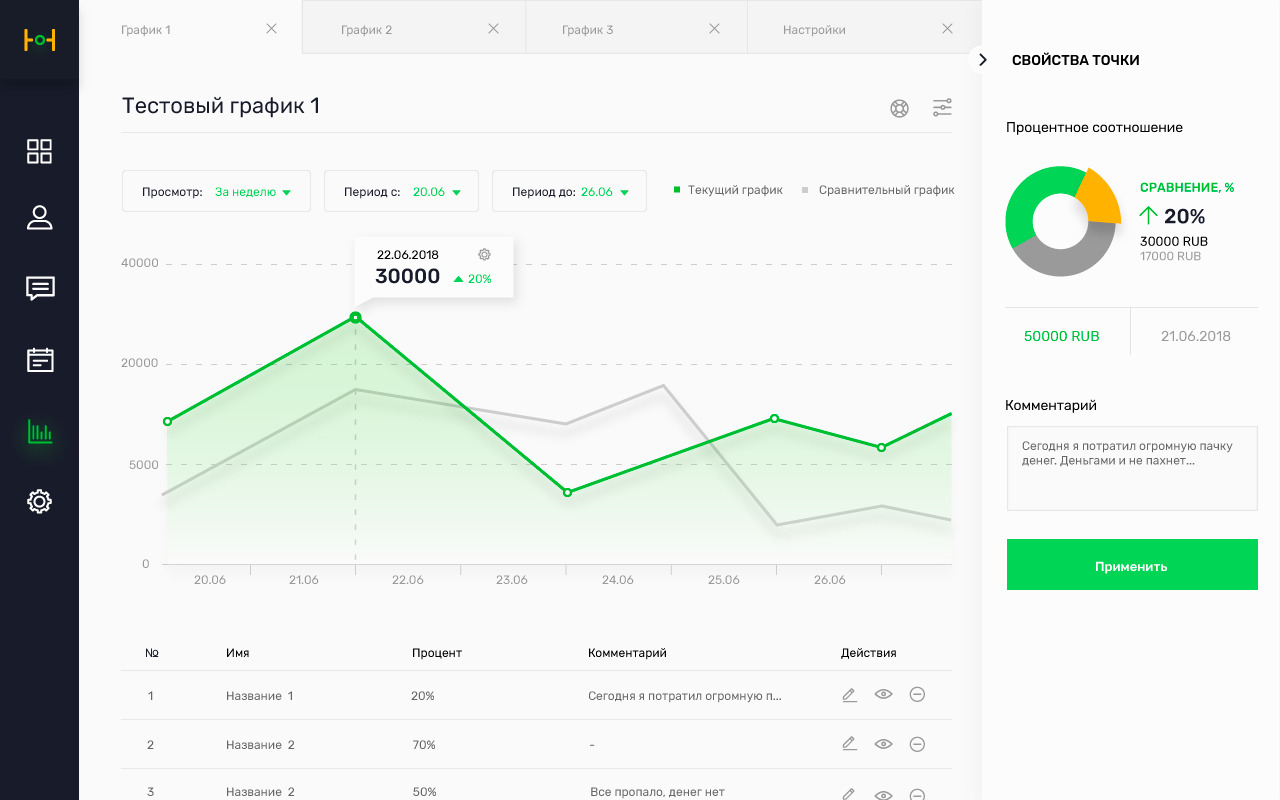The image size is (1280, 800).
Task: Open the dashboard grid icon in sidebar
Action: [39, 152]
